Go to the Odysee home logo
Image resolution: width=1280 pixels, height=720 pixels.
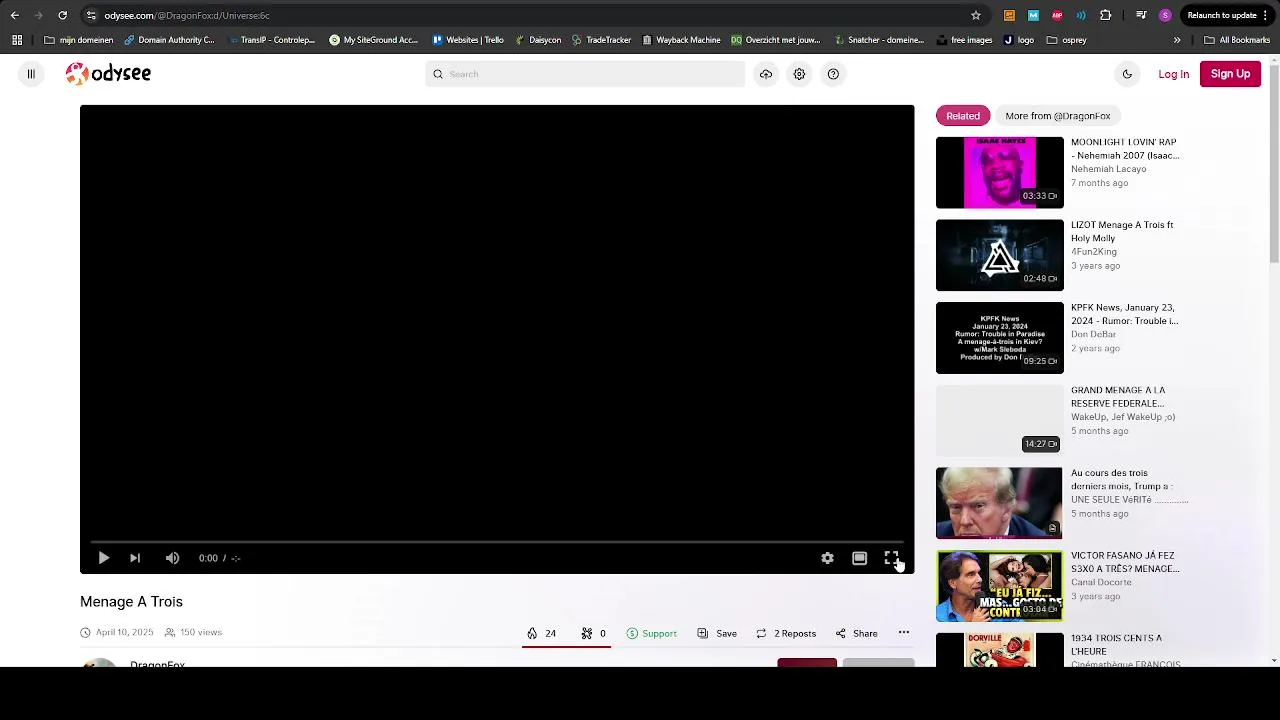(108, 73)
